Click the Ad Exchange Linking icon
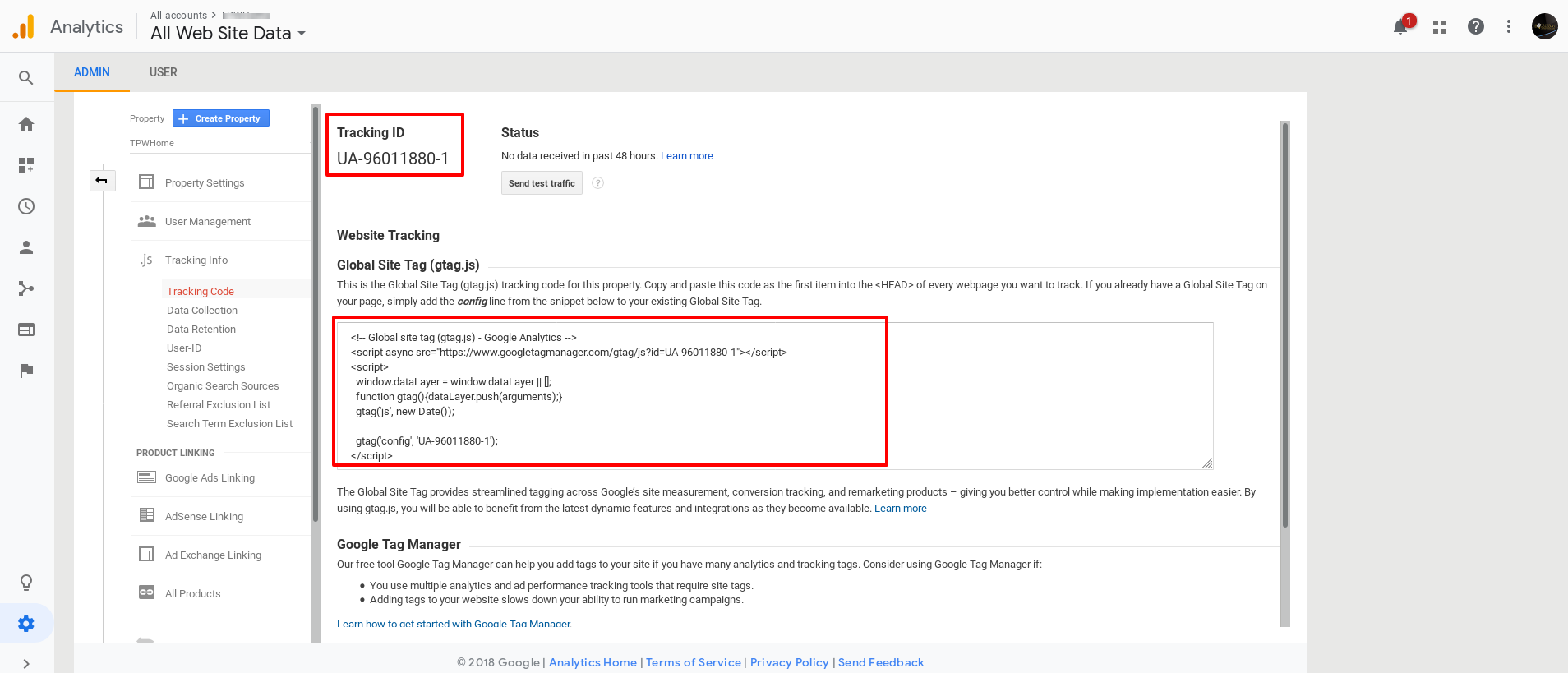The width and height of the screenshot is (1568, 673). (x=146, y=554)
